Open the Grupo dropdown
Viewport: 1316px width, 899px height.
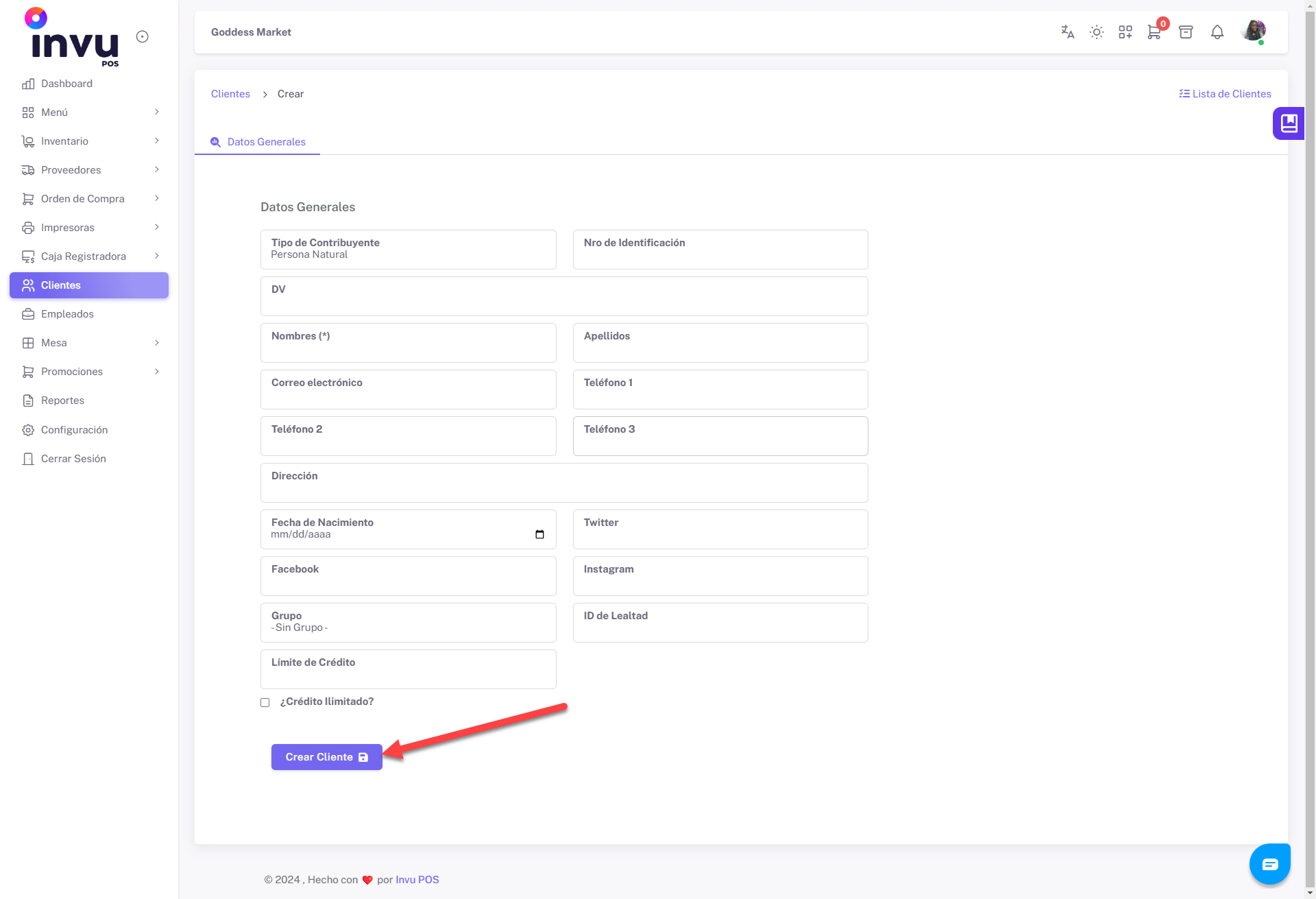[x=408, y=623]
